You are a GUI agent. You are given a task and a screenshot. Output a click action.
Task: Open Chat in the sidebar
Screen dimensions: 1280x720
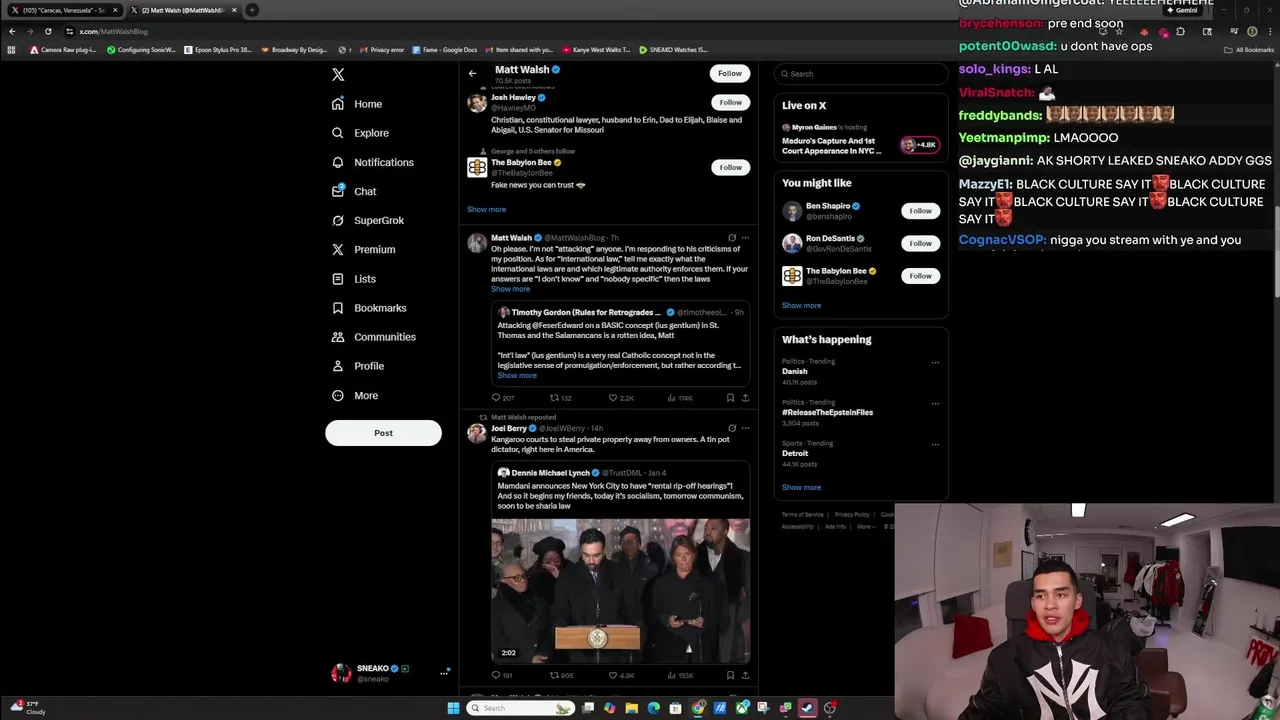click(x=354, y=191)
